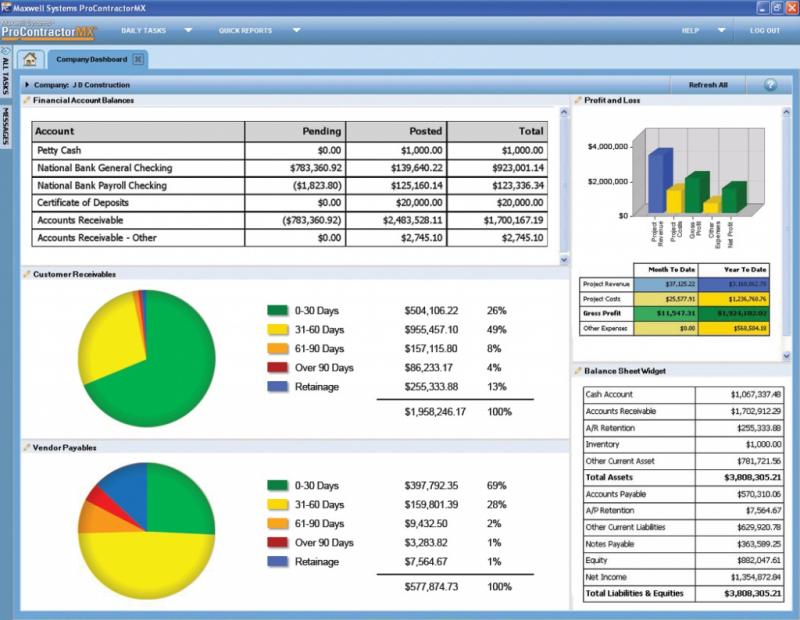Click the app icon in the title bar
800x620 pixels.
click(7, 8)
